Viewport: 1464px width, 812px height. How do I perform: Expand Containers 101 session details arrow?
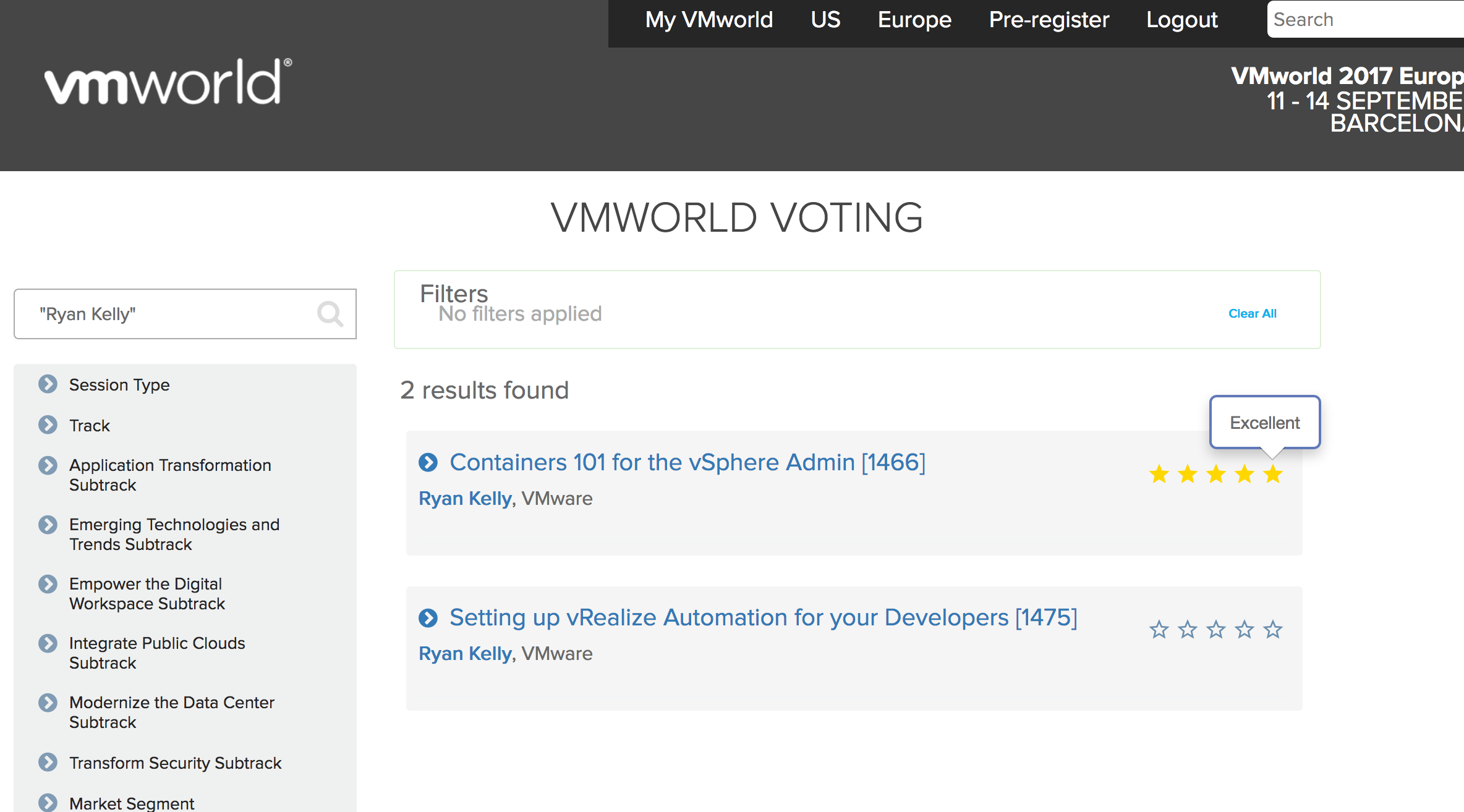428,462
